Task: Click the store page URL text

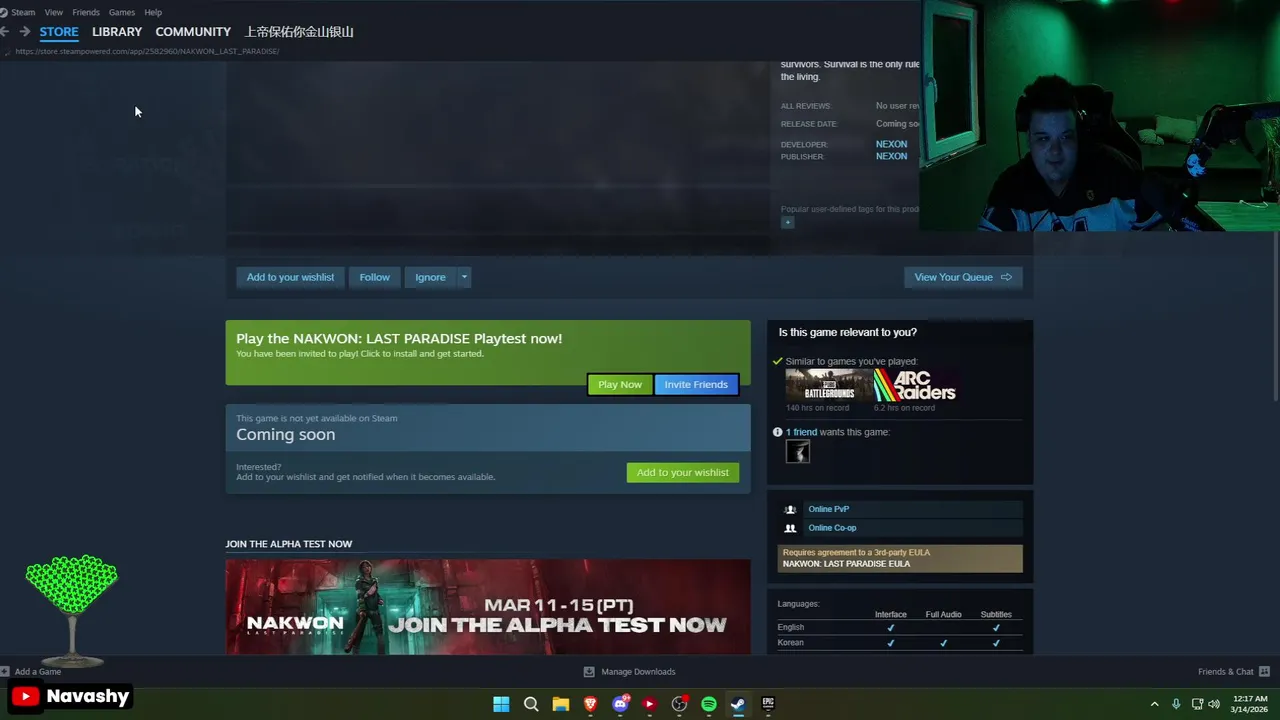Action: coord(147,51)
